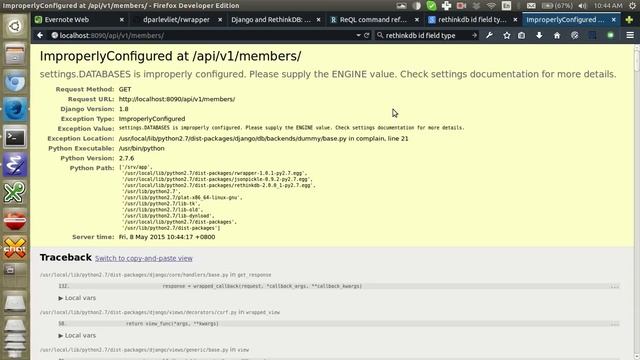
Task: Open the red round launcher application
Action: click(x=15, y=220)
